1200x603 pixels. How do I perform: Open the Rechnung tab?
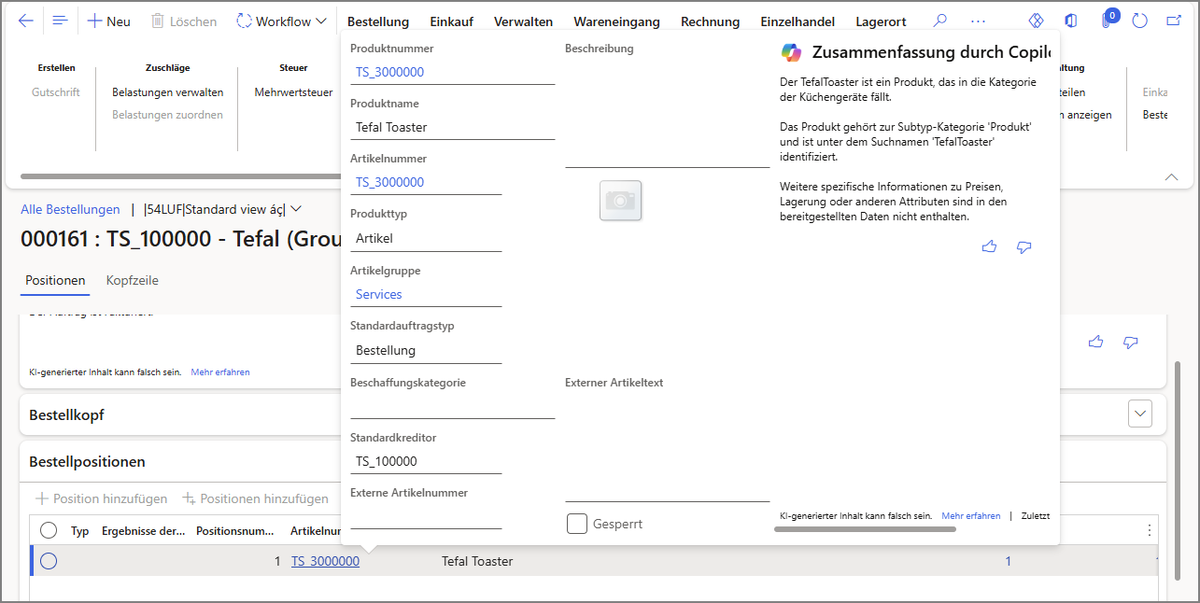[710, 21]
